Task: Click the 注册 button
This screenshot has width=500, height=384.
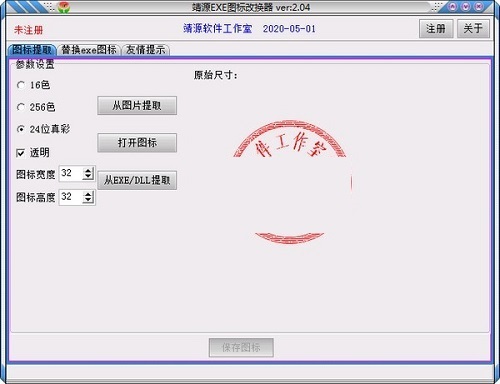Action: [436, 29]
